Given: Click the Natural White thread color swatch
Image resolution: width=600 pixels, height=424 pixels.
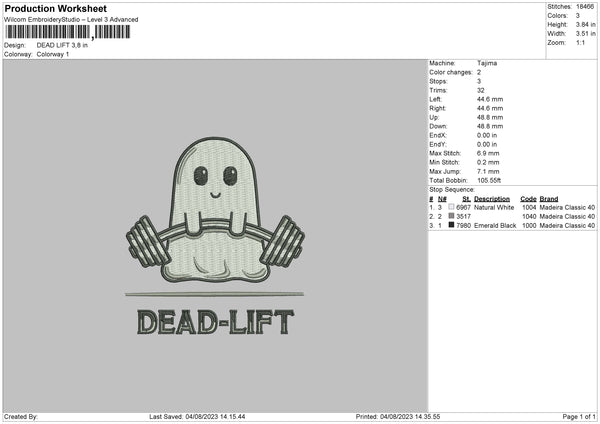Looking at the screenshot, I should coord(450,207).
